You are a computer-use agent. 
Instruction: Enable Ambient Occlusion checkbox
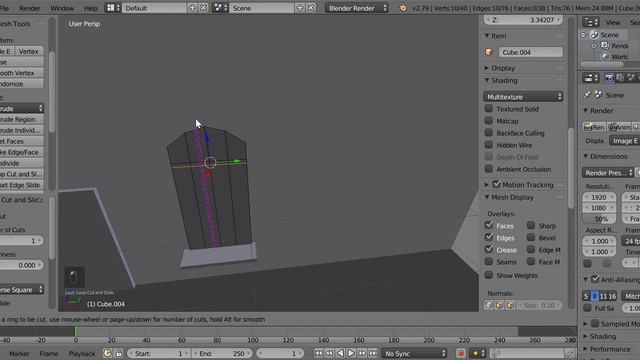pos(489,169)
